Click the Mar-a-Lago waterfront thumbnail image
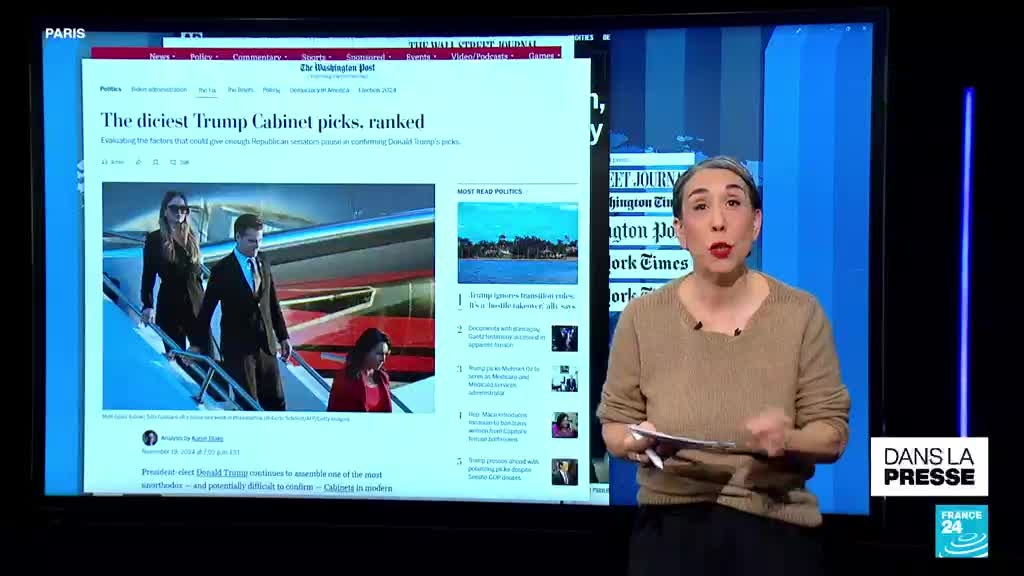The image size is (1024, 576). [x=517, y=242]
